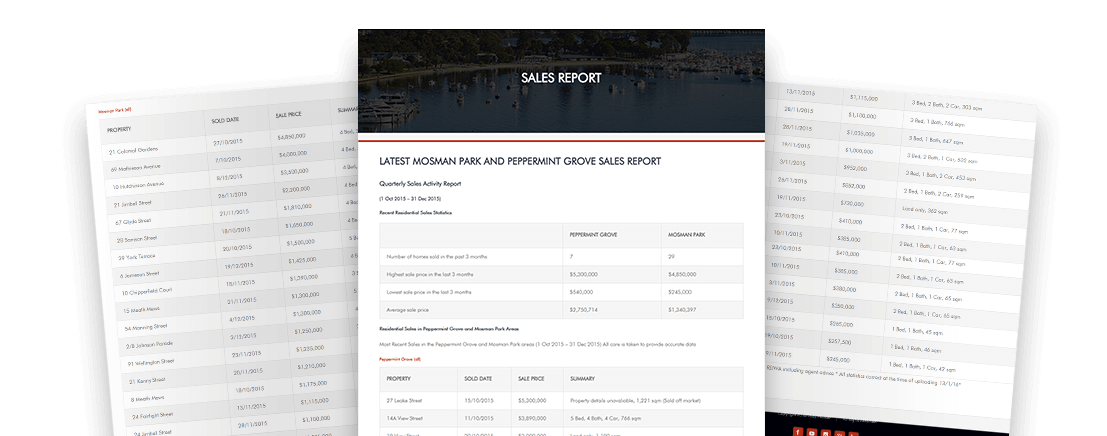Click the Facebook icon in the footer

tap(798, 431)
